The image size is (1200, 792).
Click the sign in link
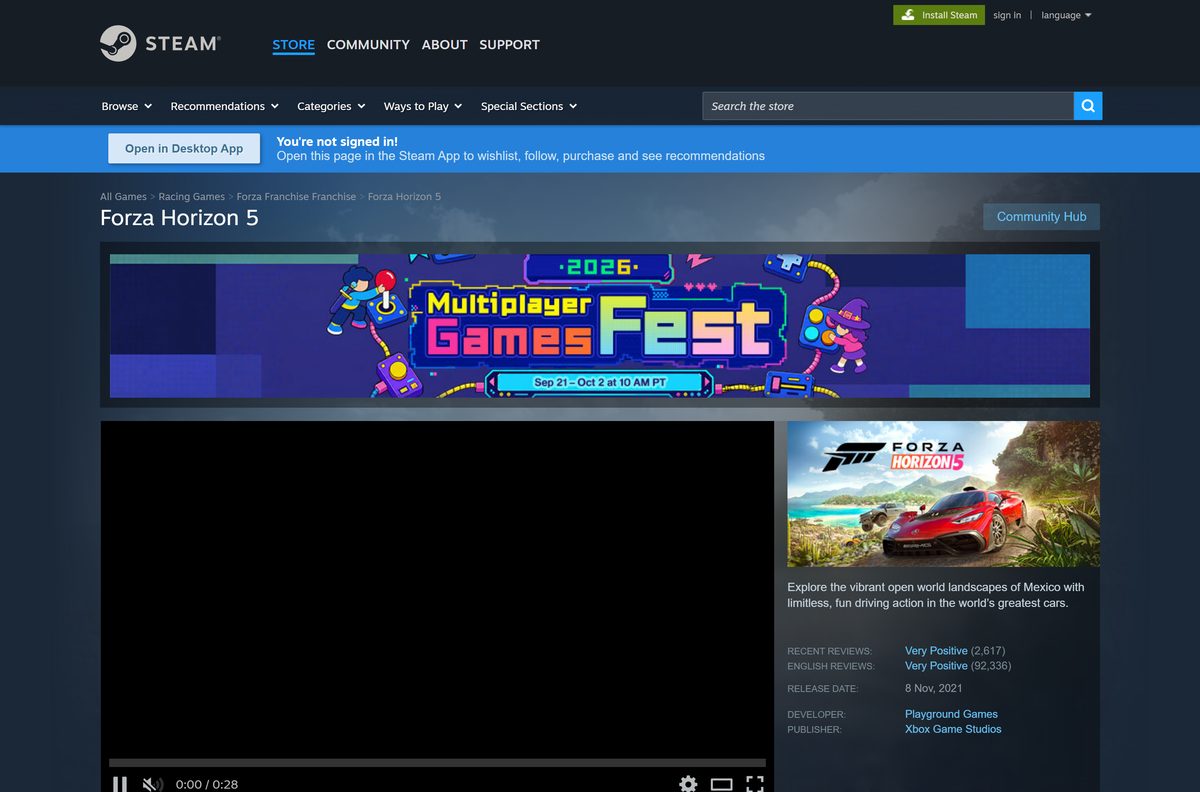pos(1007,15)
